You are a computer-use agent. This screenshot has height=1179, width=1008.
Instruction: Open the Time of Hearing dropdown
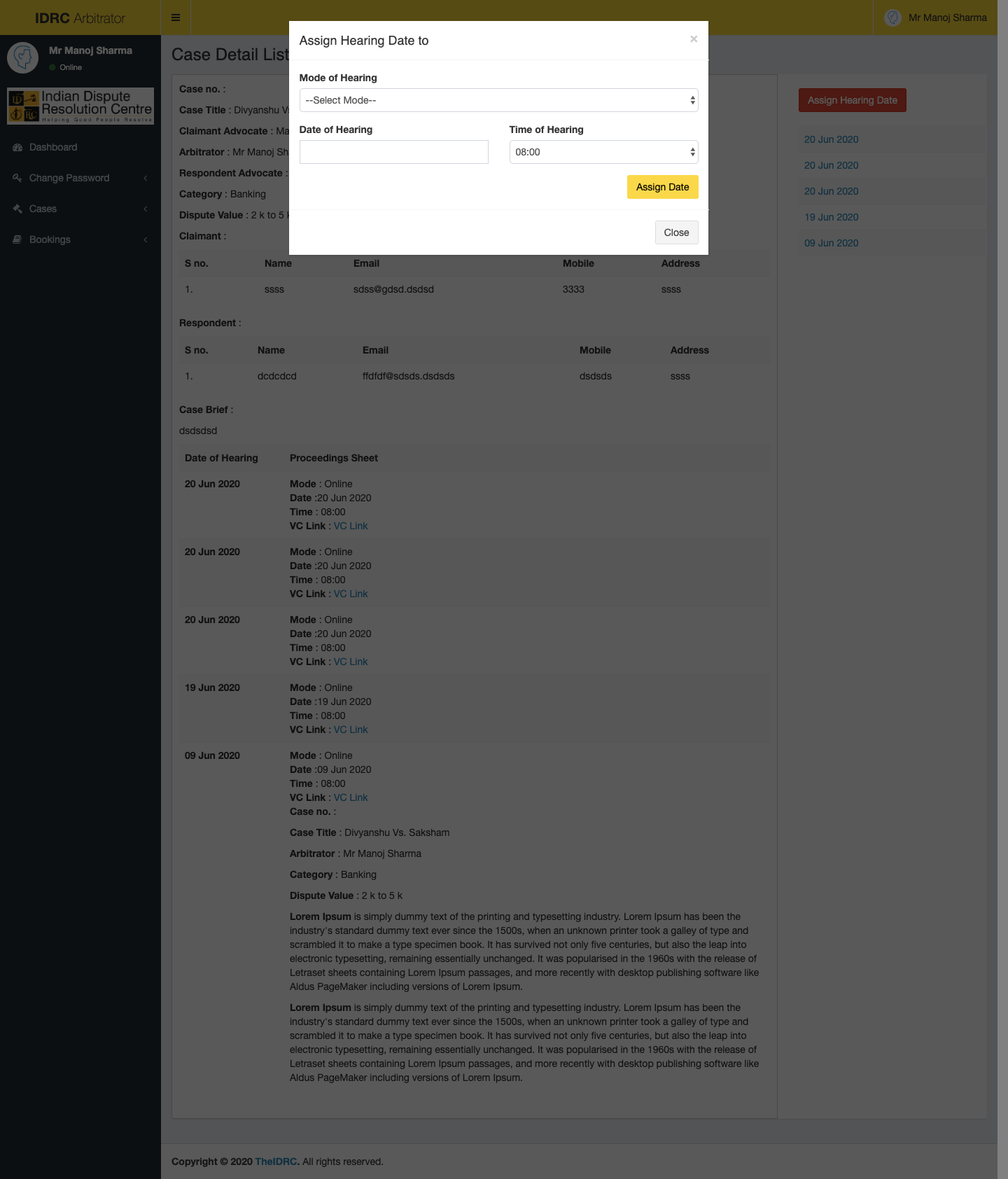click(603, 152)
